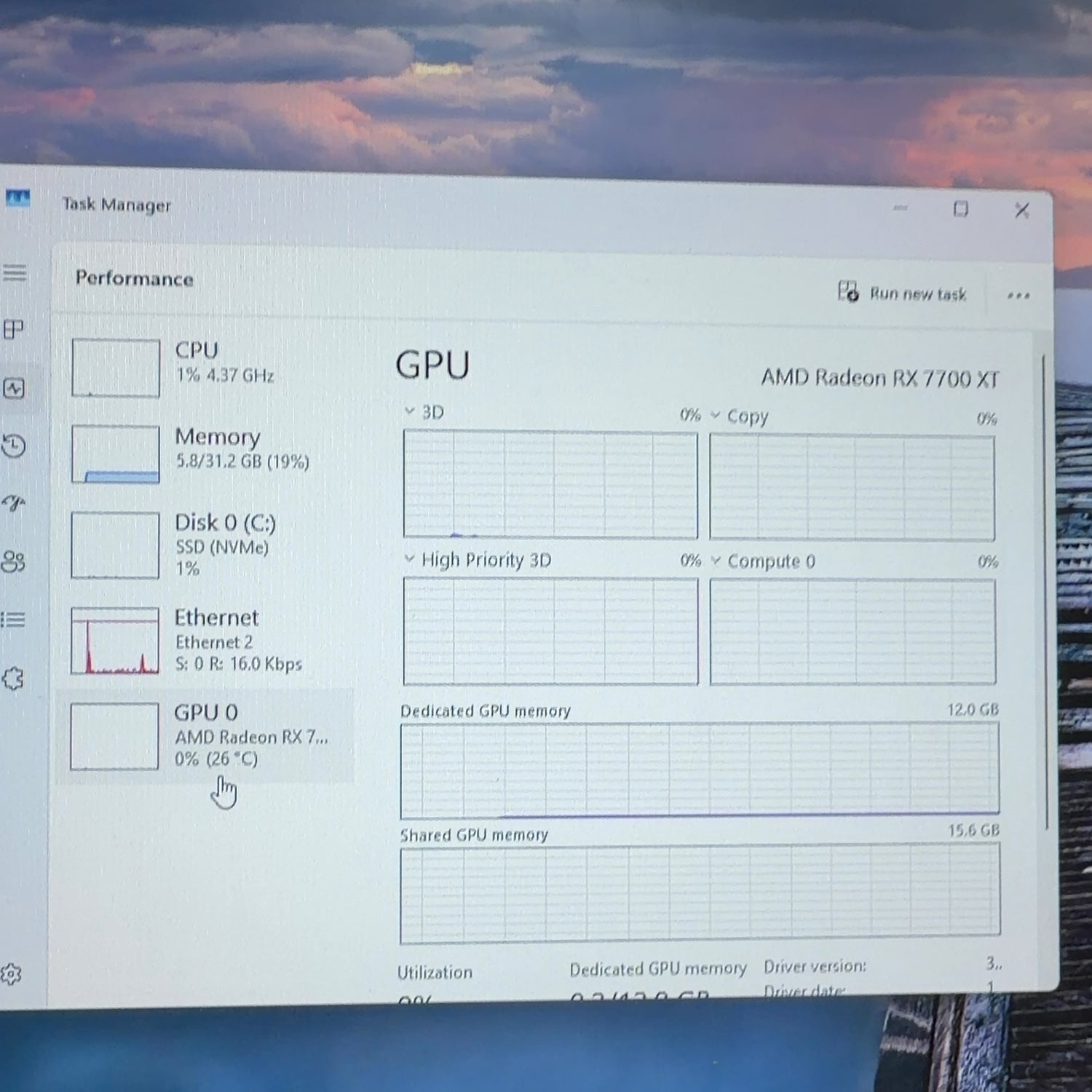Click the large GPU heading
The image size is (1092, 1092).
pyautogui.click(x=432, y=365)
